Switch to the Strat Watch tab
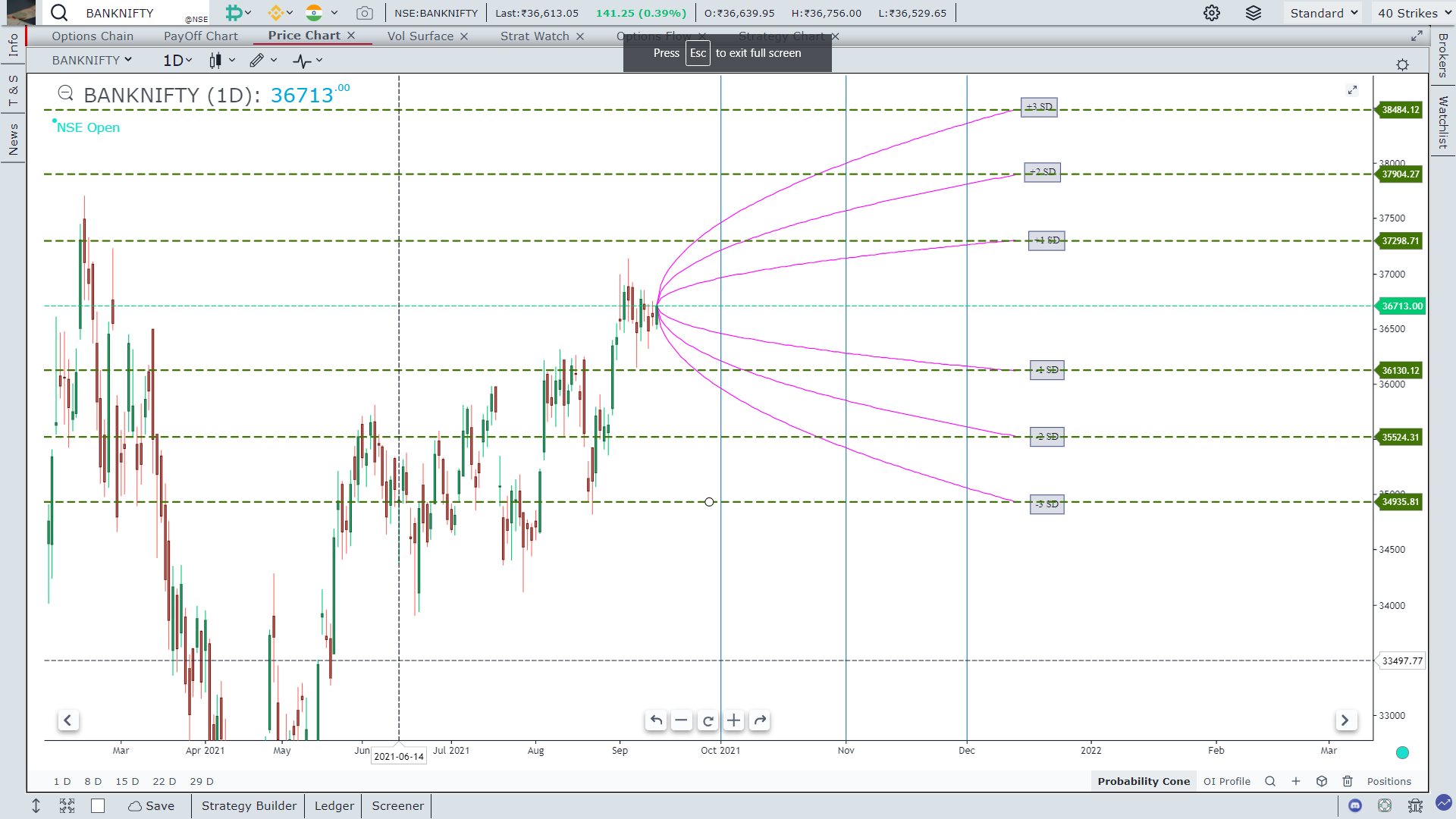This screenshot has width=1456, height=819. (535, 36)
